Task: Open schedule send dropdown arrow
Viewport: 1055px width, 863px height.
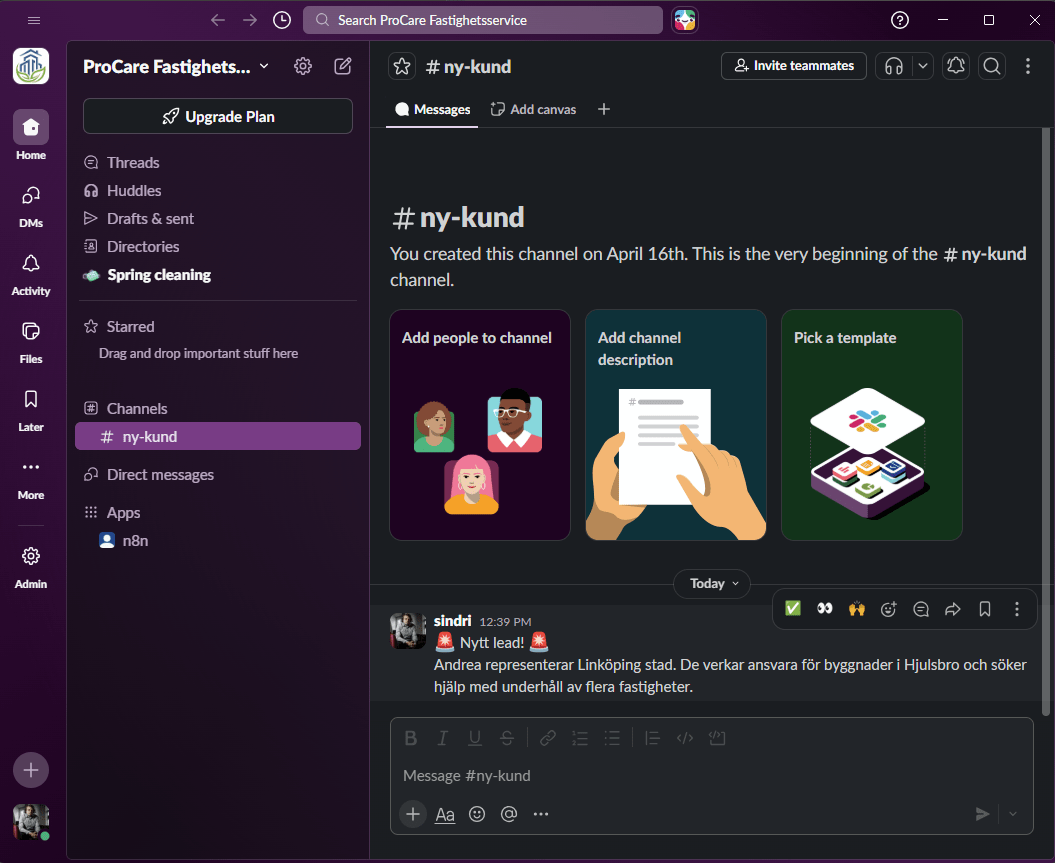Action: click(x=1013, y=814)
